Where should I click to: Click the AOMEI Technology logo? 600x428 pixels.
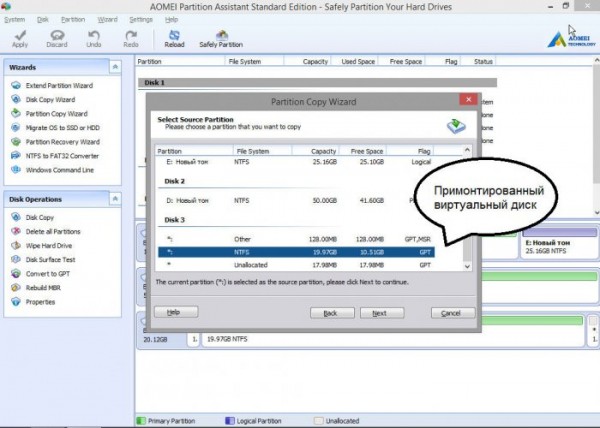click(x=571, y=39)
